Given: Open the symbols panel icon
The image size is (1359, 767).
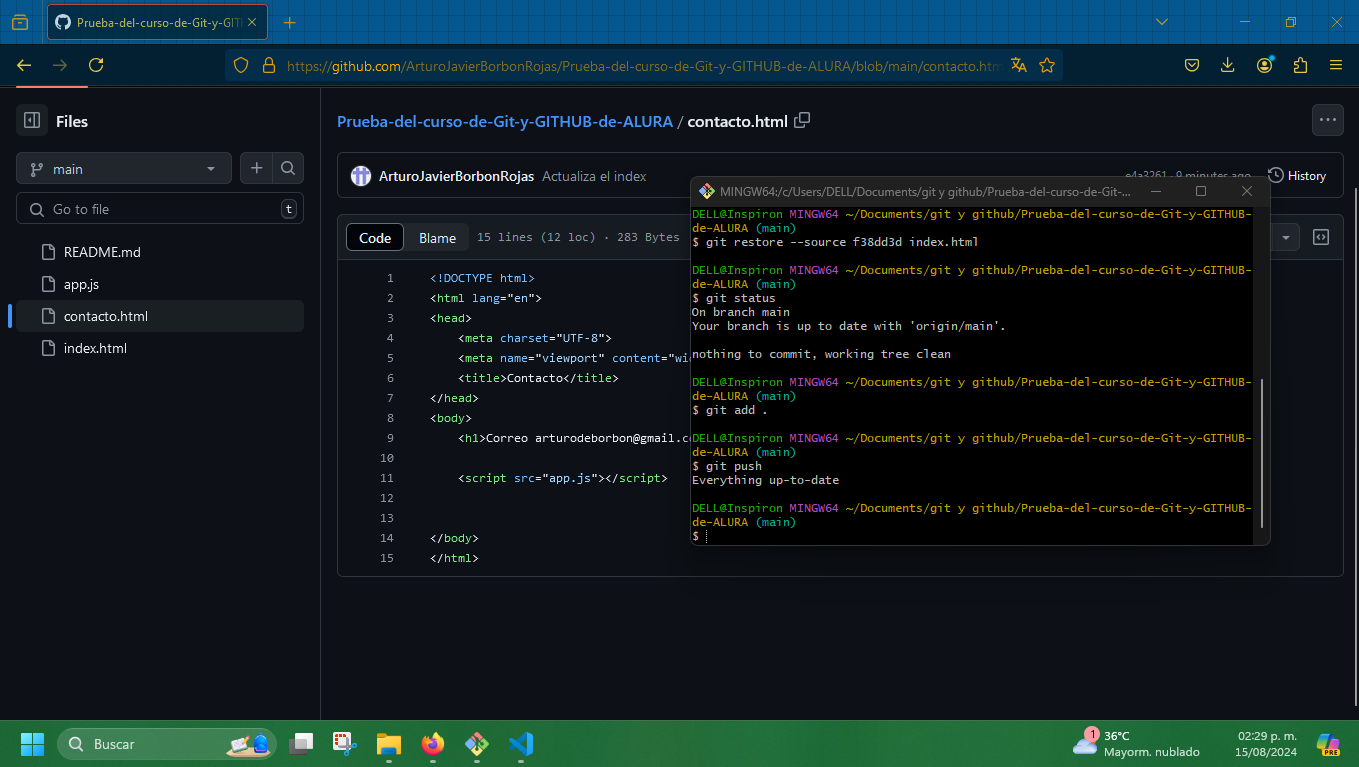Looking at the screenshot, I should point(1321,237).
